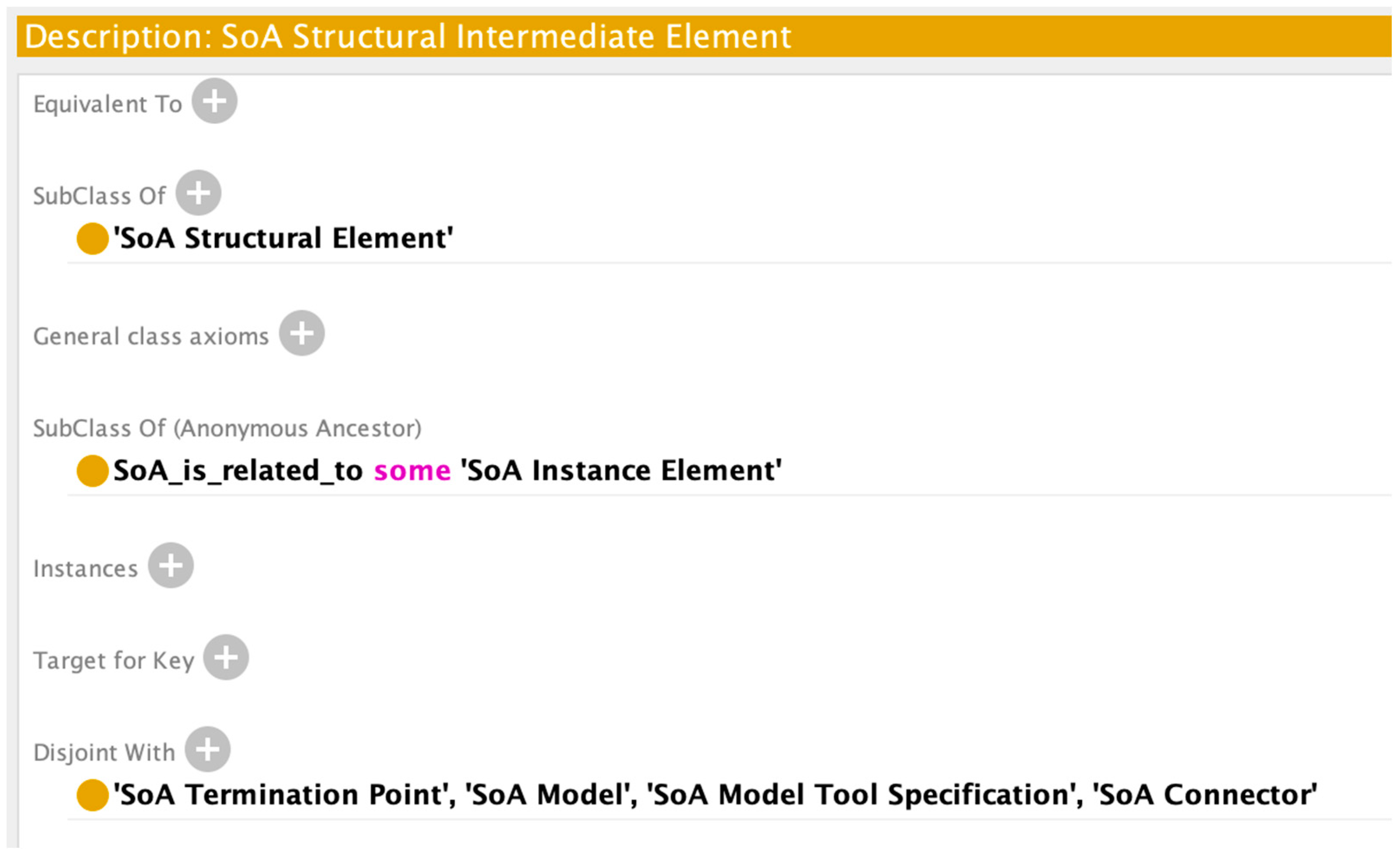Select 'SoA Instance Element' in the anonymous ancestor
1400x856 pixels.
coord(621,471)
